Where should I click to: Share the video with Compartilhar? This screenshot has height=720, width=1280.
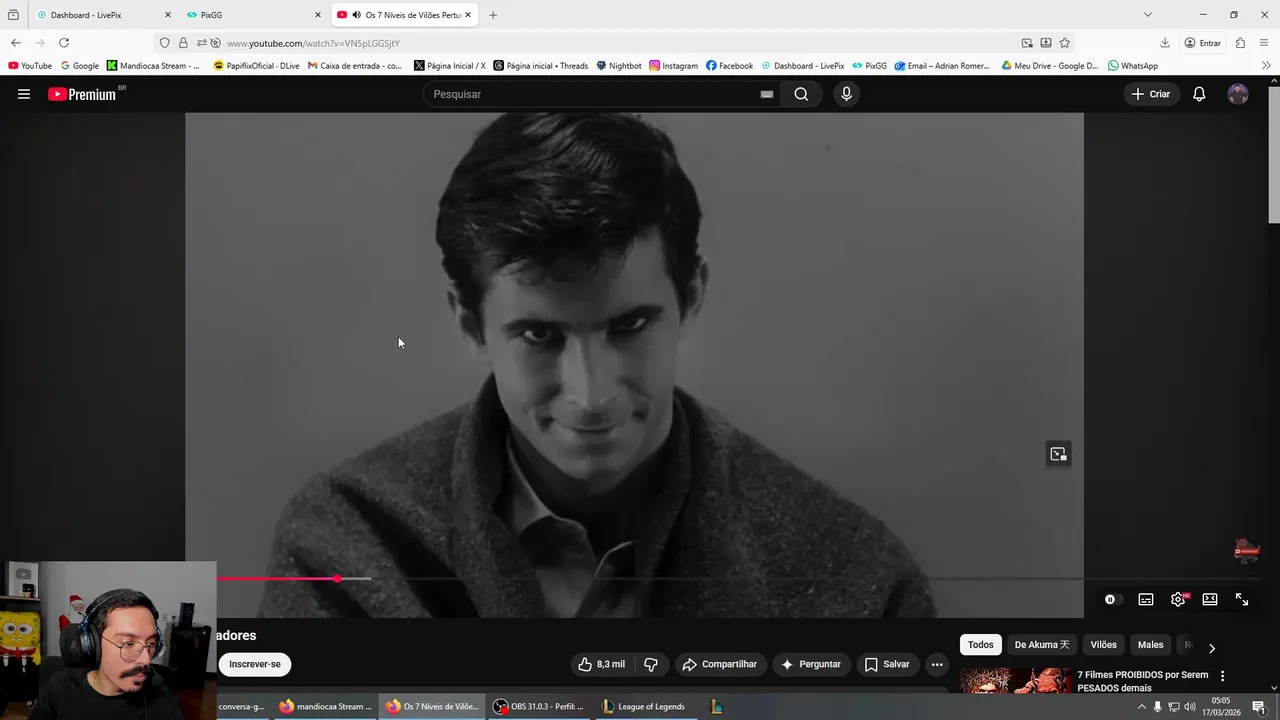tap(719, 664)
